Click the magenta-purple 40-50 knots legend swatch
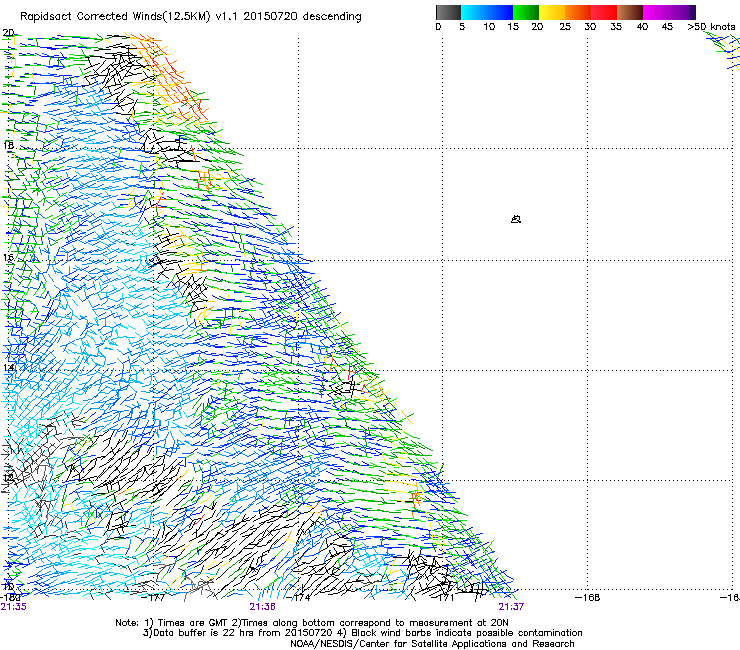740x650 pixels. click(x=669, y=12)
